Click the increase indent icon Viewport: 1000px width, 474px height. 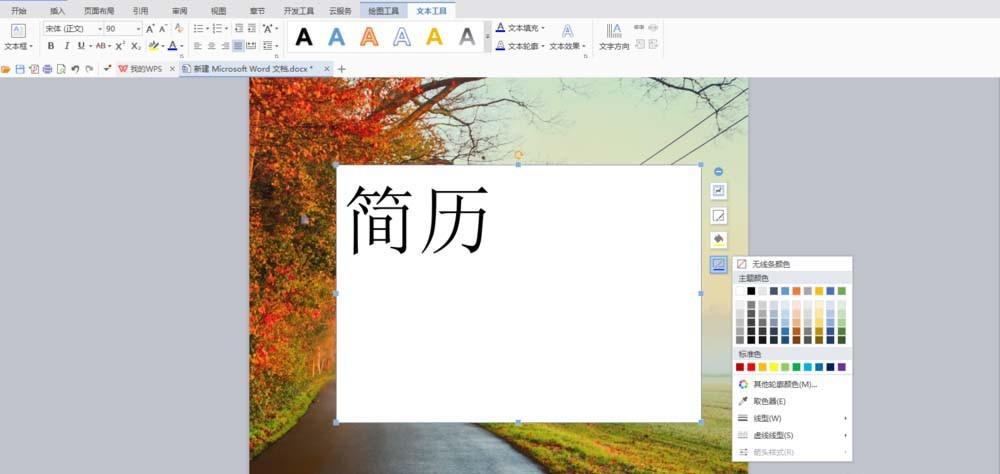[x=252, y=29]
